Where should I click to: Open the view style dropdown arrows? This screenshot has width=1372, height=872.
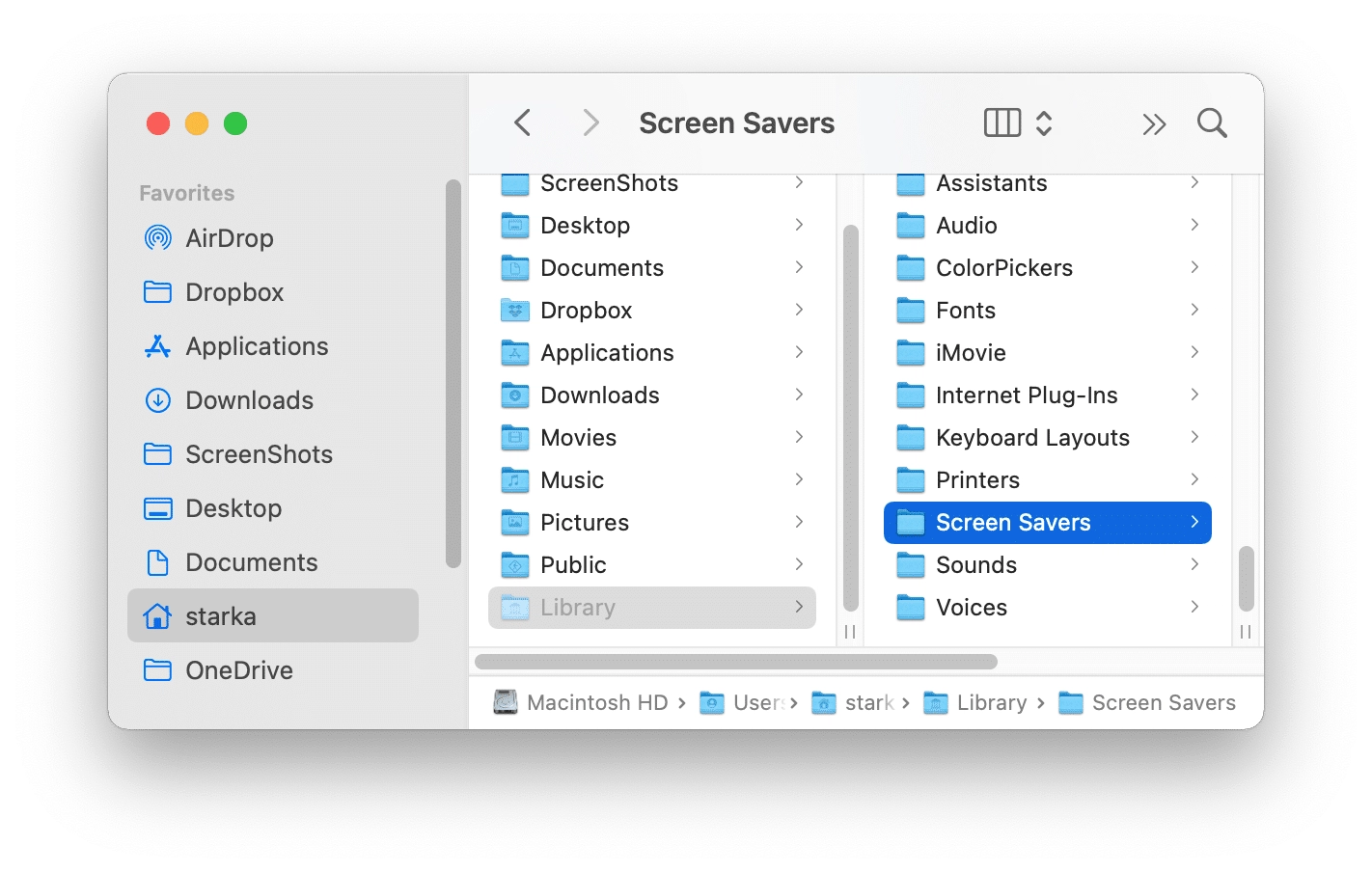coord(1044,123)
